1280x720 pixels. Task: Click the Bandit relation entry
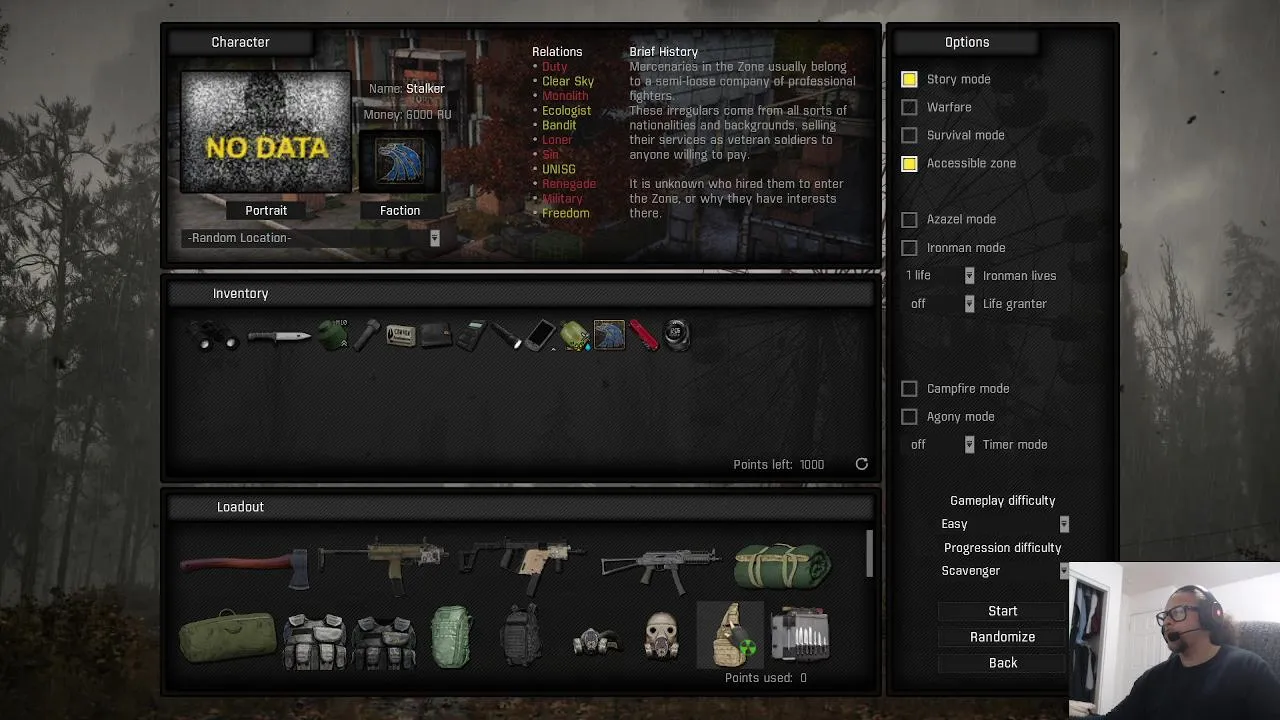pos(559,125)
